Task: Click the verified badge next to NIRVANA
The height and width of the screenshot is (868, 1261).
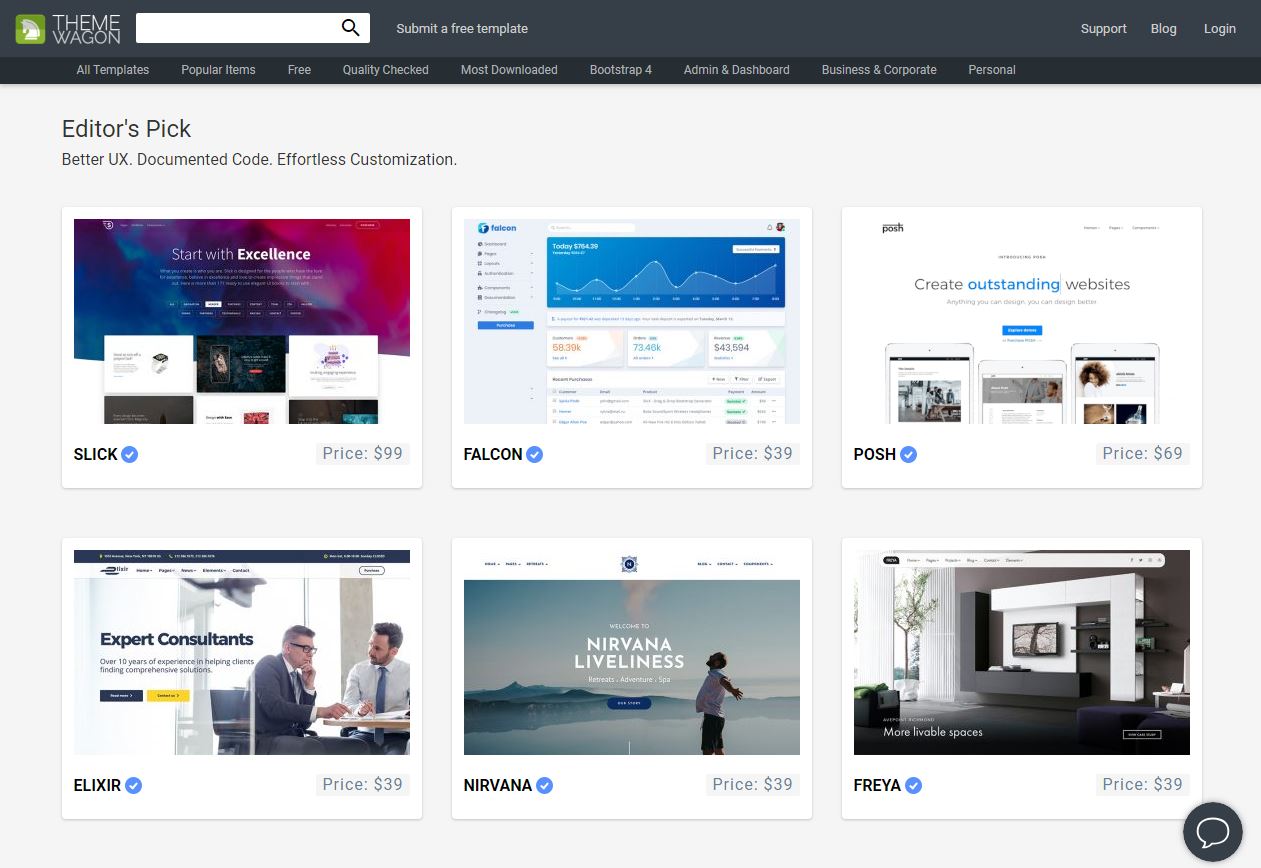Action: pos(545,785)
